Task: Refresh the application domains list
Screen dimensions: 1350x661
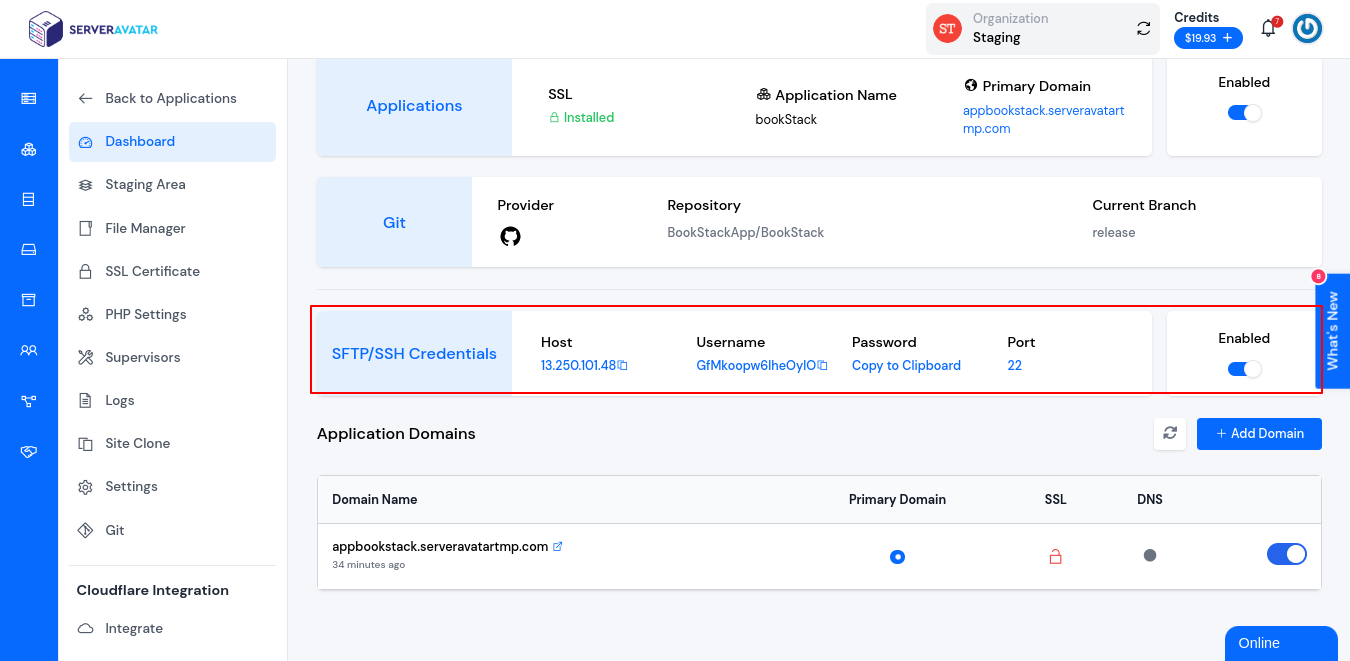Action: 1170,434
